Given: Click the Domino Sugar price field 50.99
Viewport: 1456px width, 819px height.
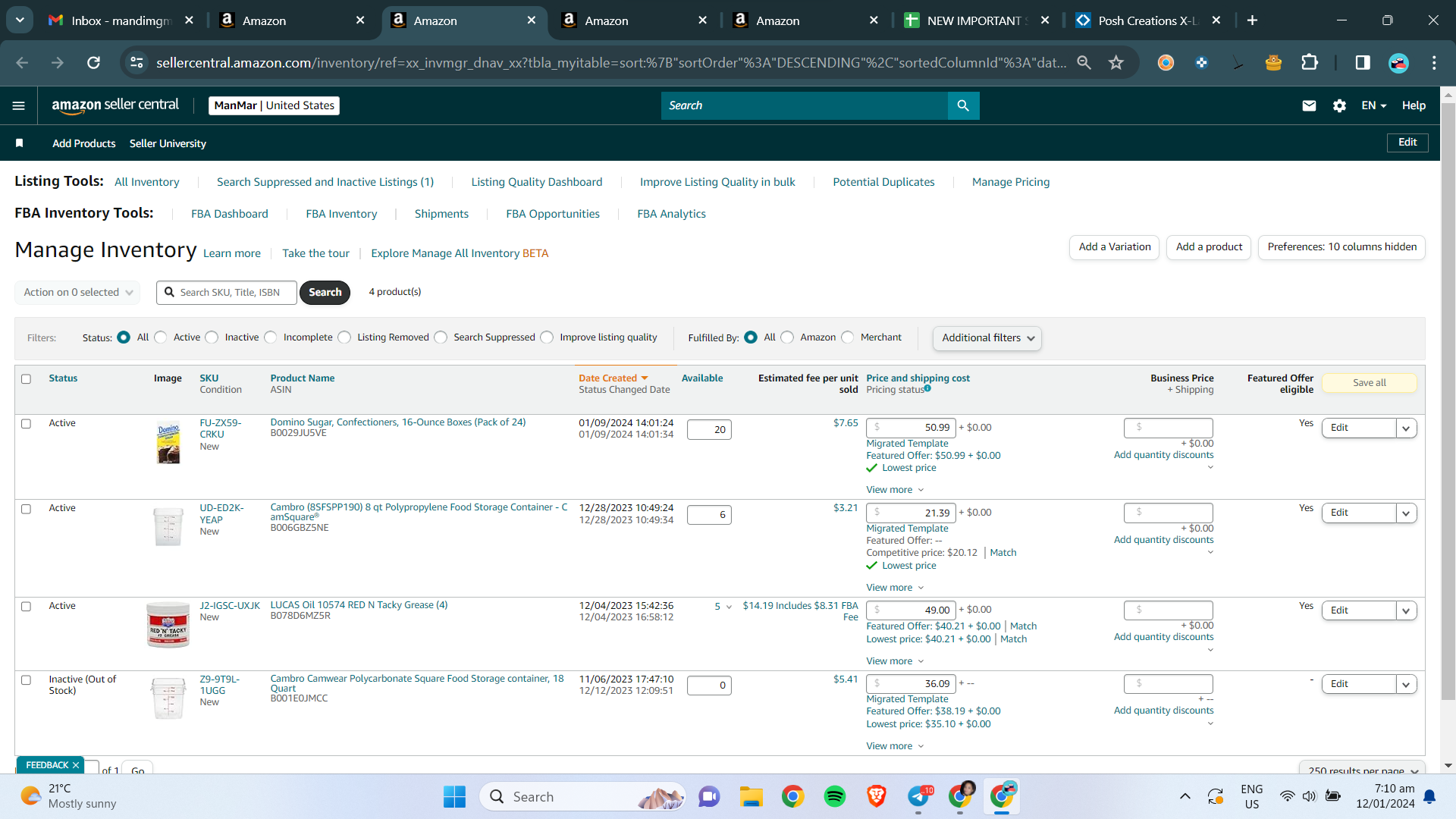Looking at the screenshot, I should pos(911,428).
